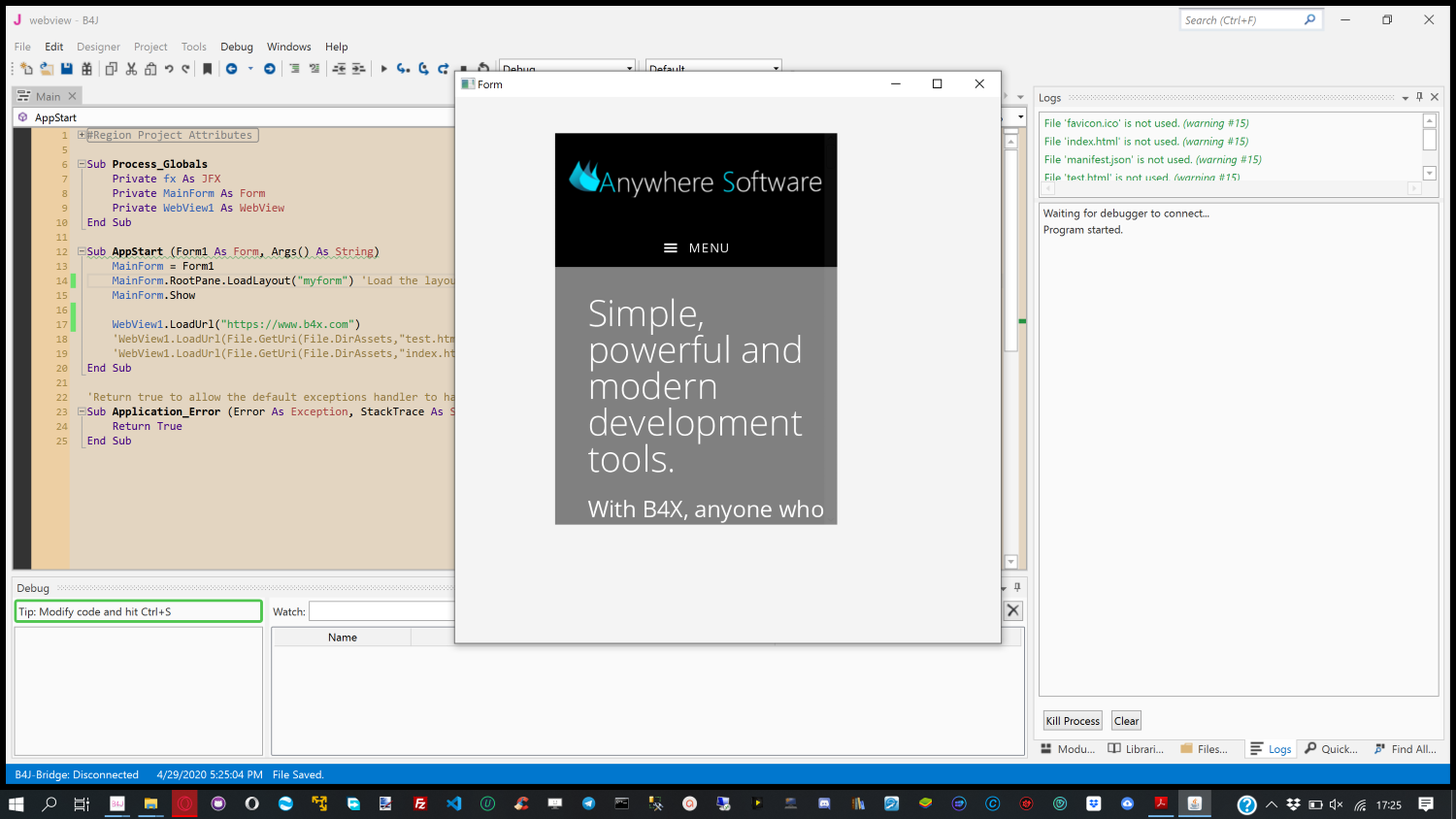Click the Cut scissors icon
The height and width of the screenshot is (819, 1456).
(x=131, y=69)
